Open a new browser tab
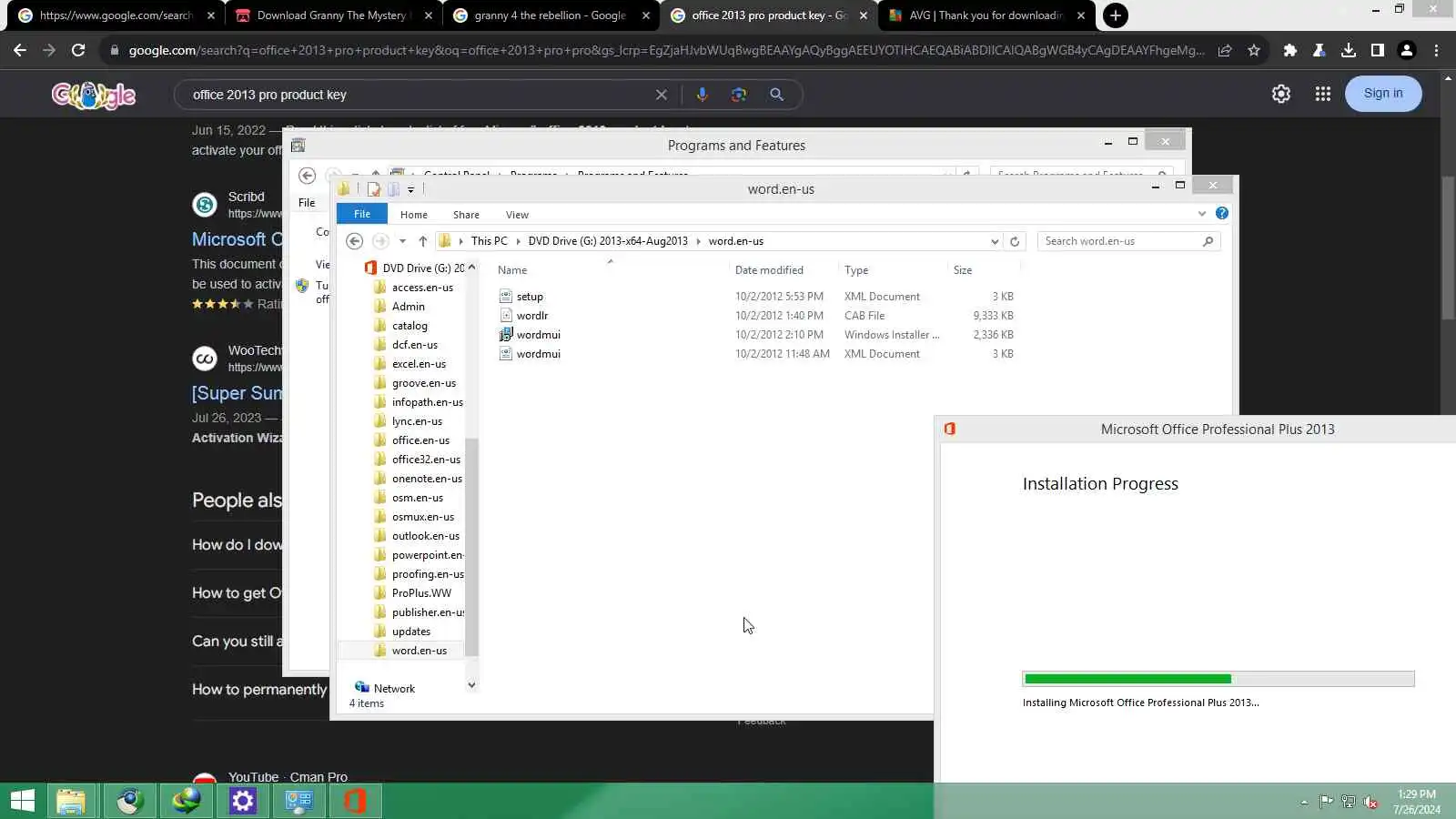 pos(1116,15)
